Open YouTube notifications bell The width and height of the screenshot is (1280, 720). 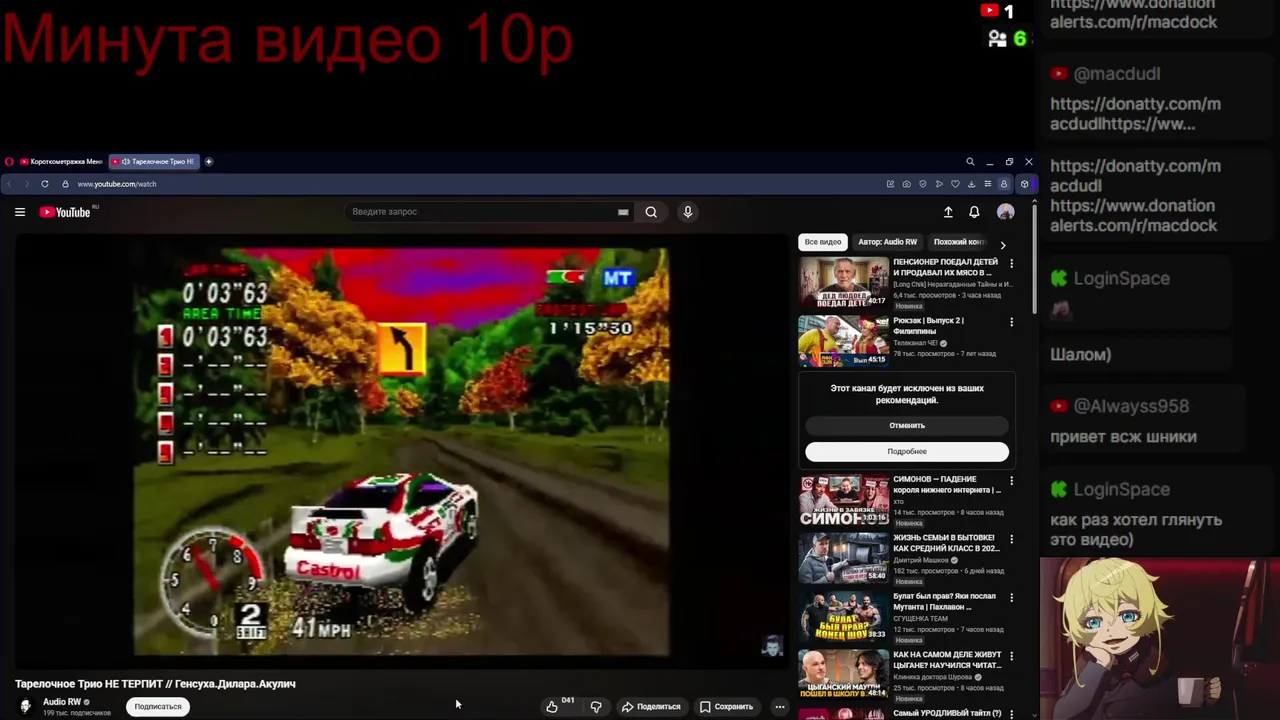coord(974,212)
